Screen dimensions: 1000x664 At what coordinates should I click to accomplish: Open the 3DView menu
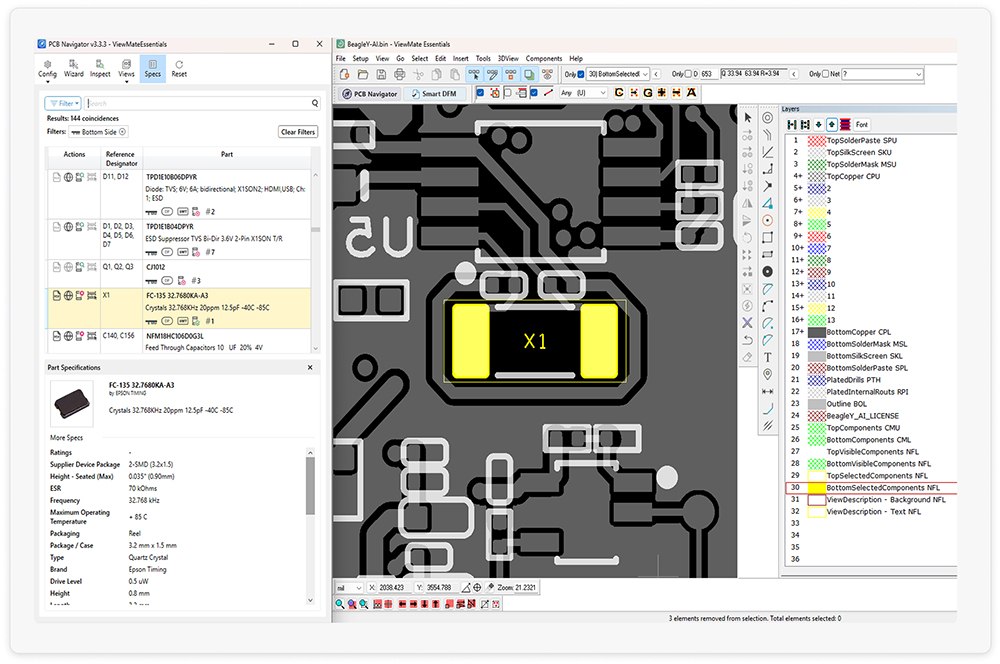(x=508, y=59)
